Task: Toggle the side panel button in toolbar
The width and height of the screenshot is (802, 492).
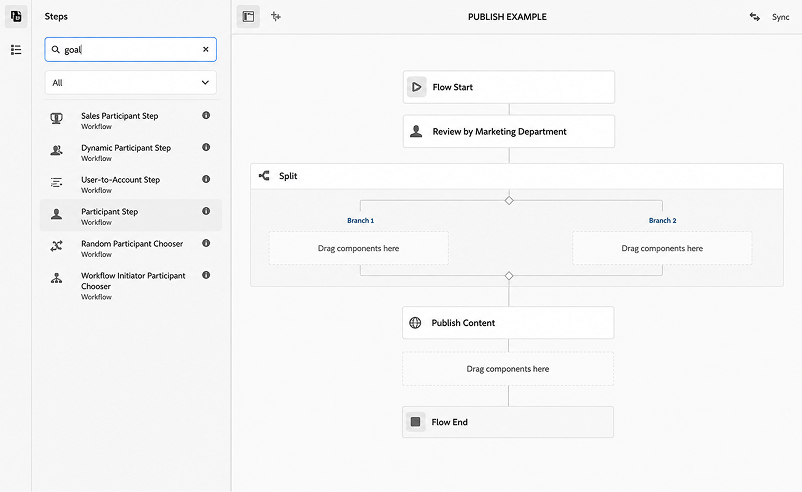Action: [x=248, y=16]
